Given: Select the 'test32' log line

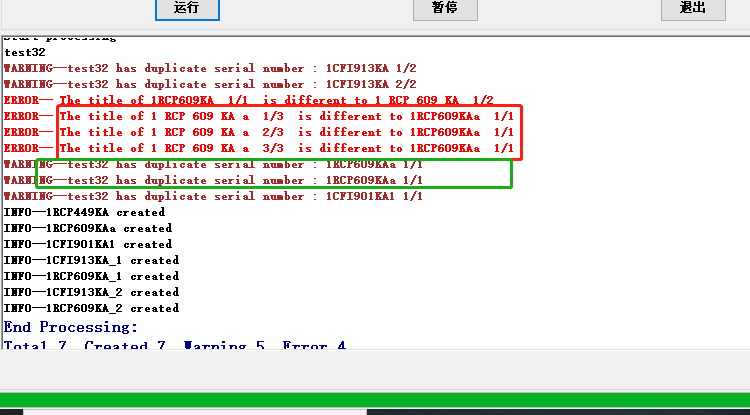Looking at the screenshot, I should [x=25, y=52].
